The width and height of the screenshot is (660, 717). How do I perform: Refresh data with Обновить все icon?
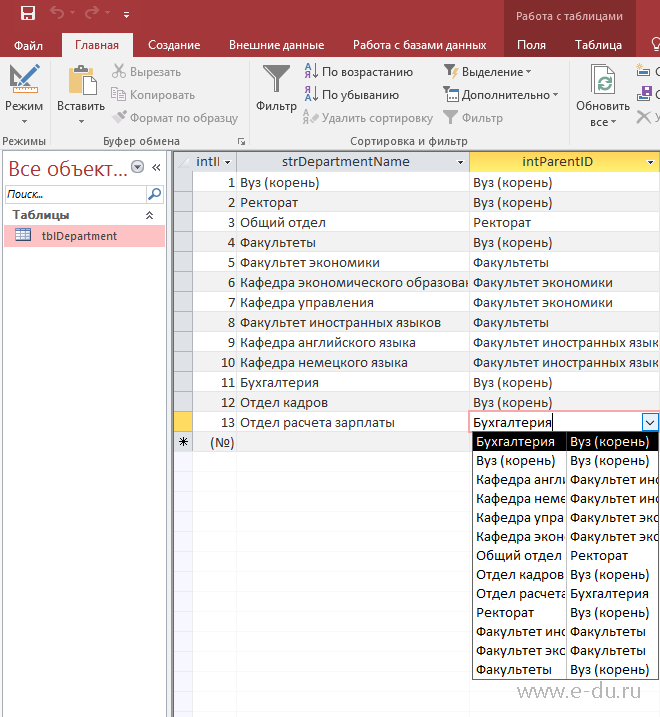pyautogui.click(x=603, y=80)
